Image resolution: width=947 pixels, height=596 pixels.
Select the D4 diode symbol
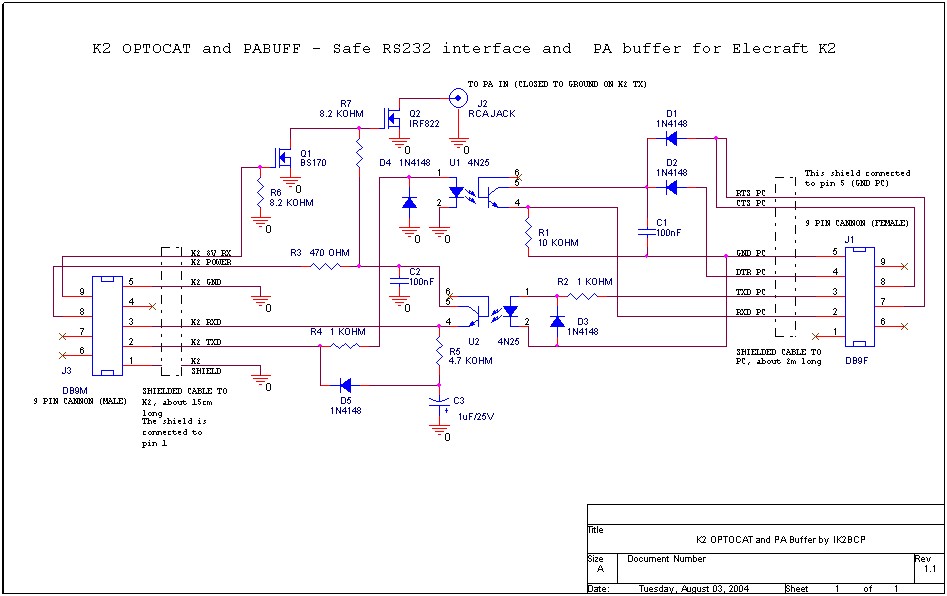[409, 203]
